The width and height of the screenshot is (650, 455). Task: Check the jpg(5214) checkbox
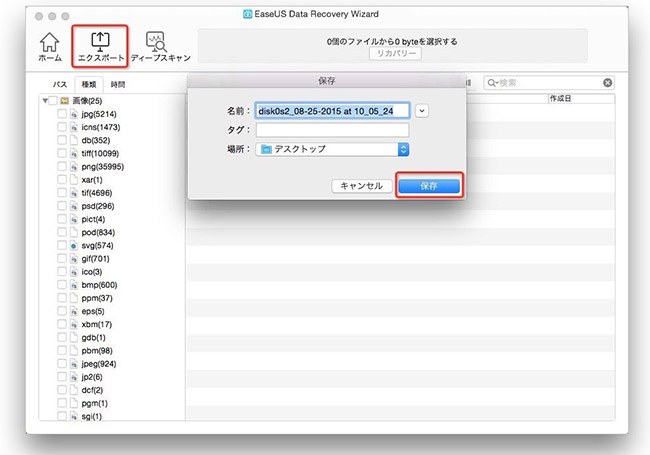tap(62, 114)
